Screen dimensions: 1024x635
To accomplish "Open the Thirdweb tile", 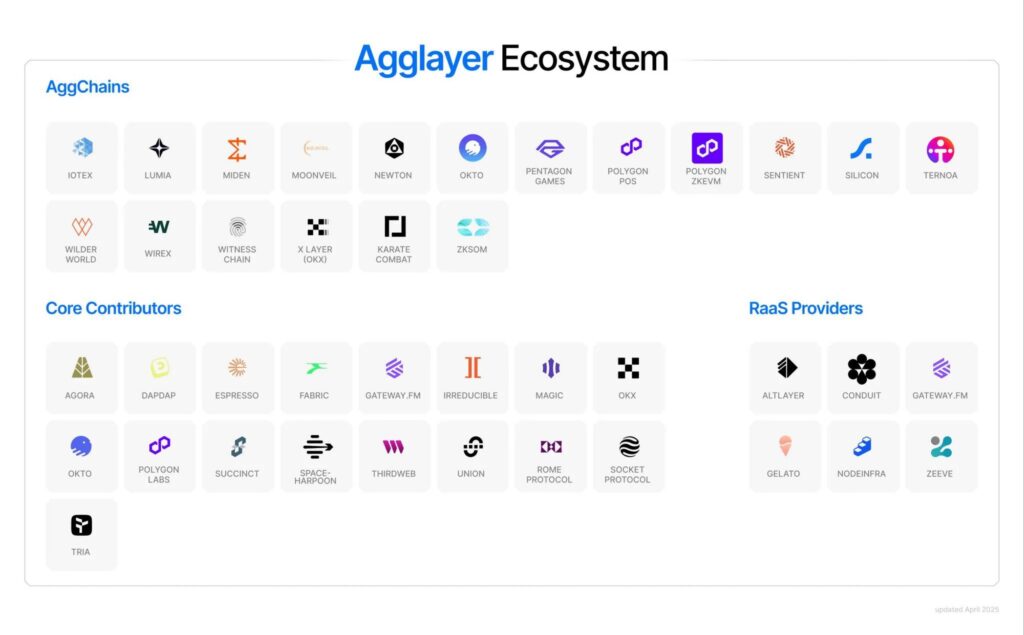I will tap(394, 456).
